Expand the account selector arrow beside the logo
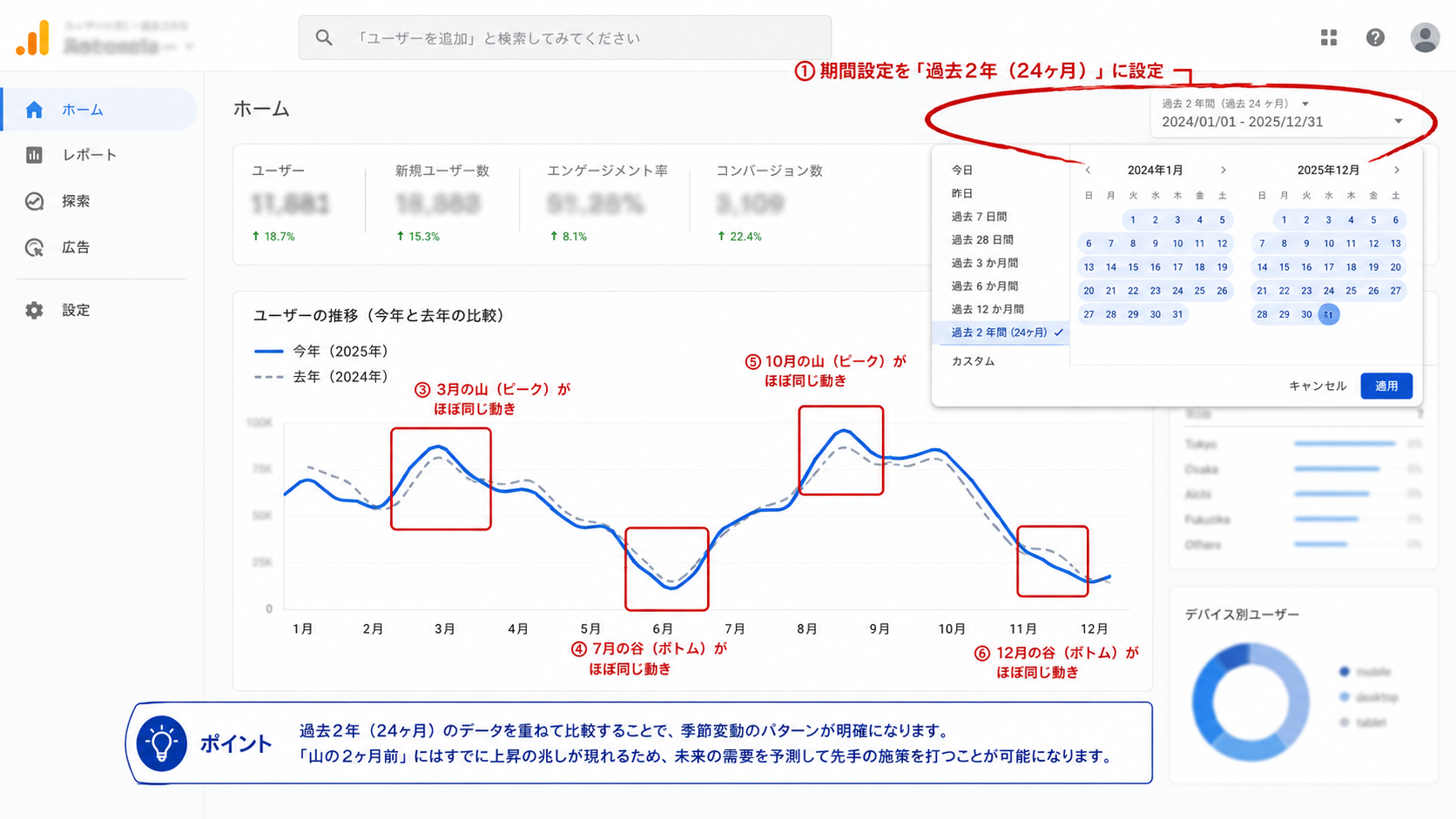 pyautogui.click(x=189, y=46)
